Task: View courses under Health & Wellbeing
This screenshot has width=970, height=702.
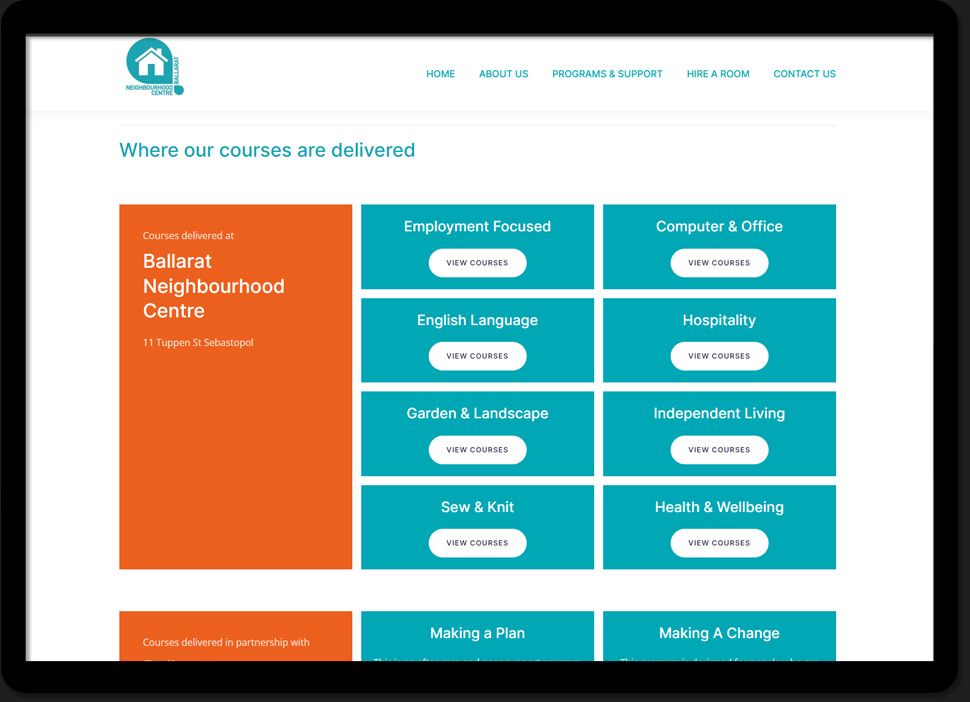Action: point(719,543)
